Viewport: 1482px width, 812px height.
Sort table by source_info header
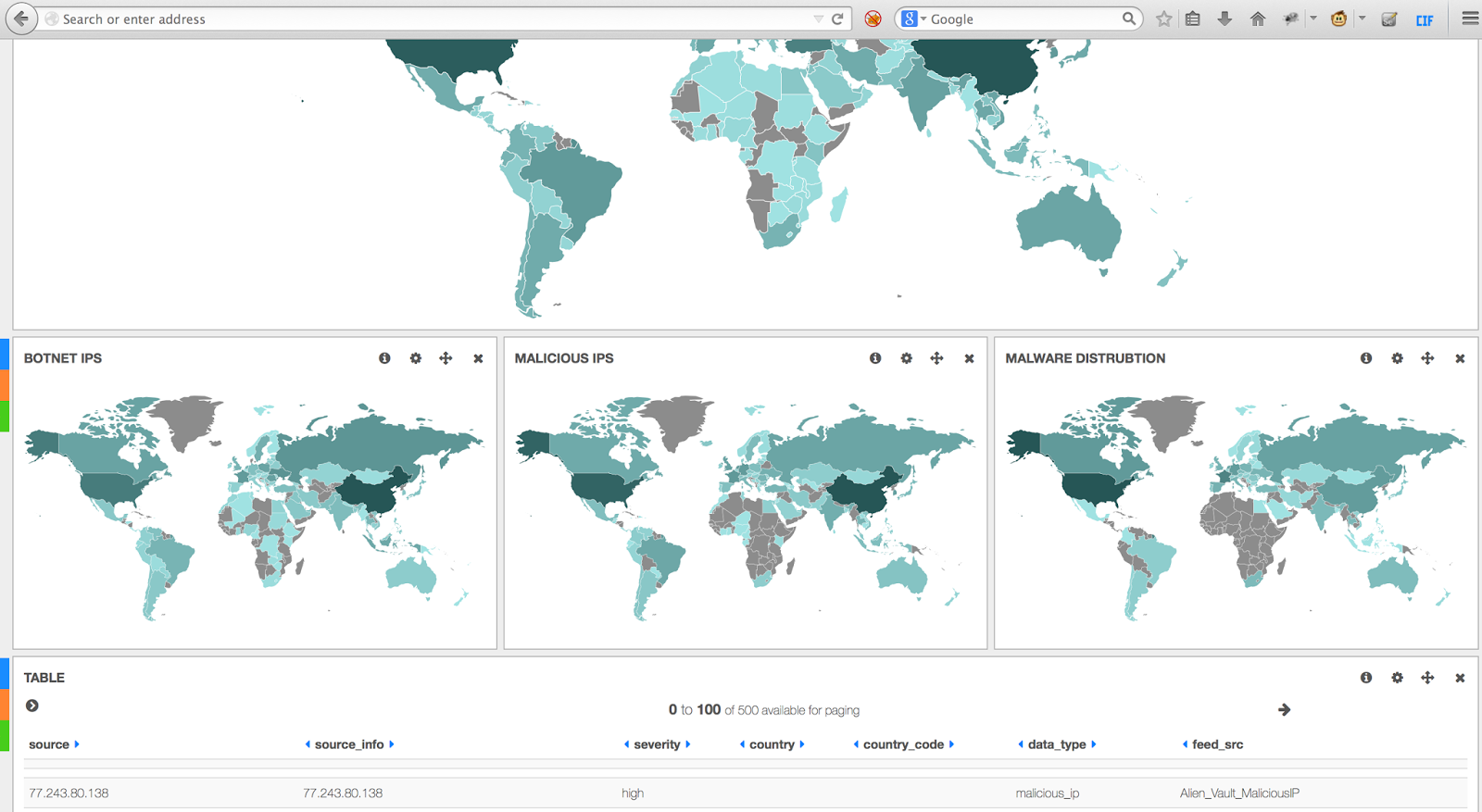pyautogui.click(x=349, y=744)
